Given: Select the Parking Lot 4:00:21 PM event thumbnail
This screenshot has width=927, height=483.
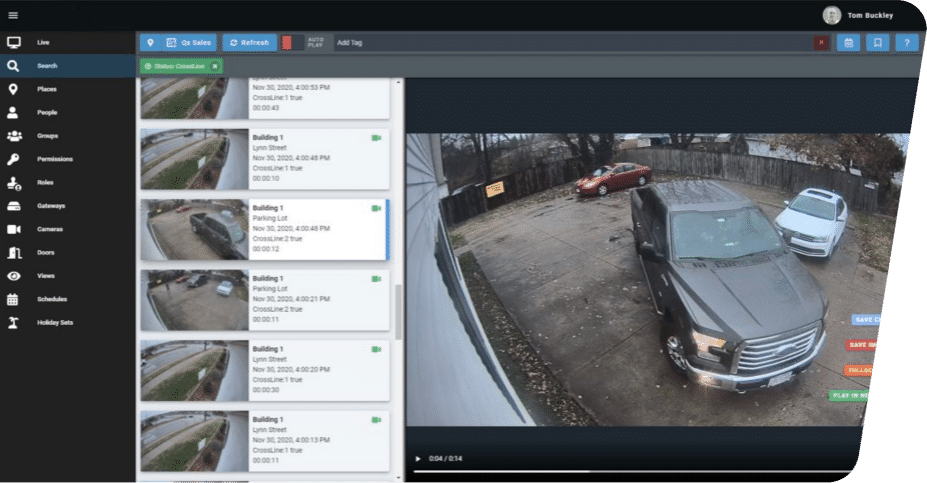Looking at the screenshot, I should coord(193,299).
